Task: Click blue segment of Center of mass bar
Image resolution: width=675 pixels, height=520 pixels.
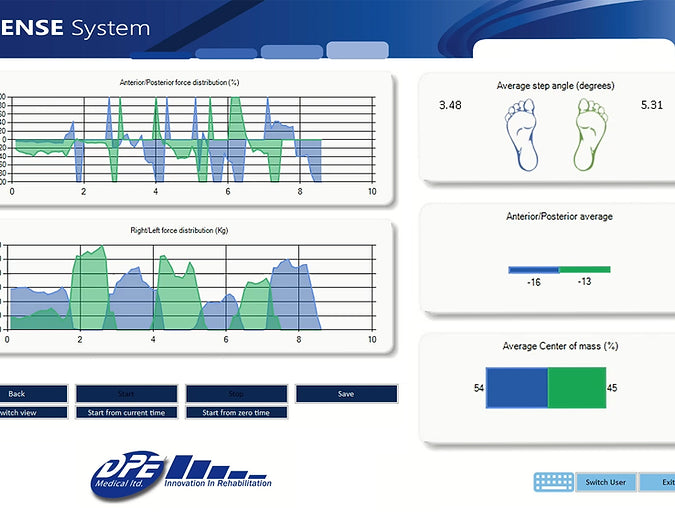Action: (517, 387)
